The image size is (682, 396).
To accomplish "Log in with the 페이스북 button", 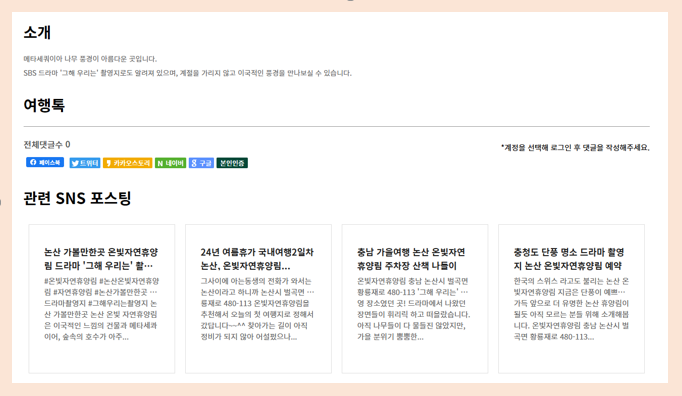I will (x=45, y=162).
